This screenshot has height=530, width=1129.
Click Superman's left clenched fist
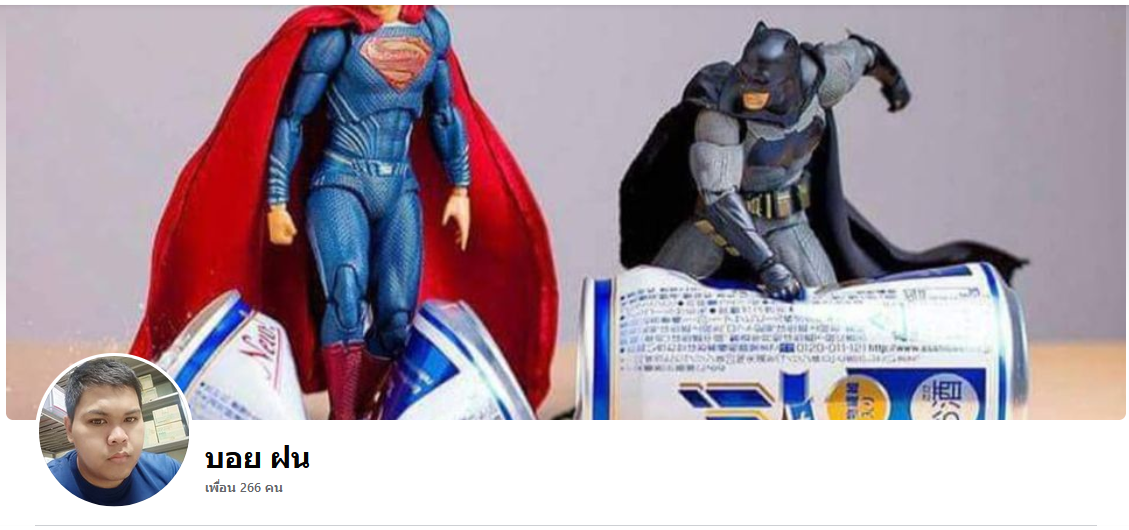click(282, 226)
